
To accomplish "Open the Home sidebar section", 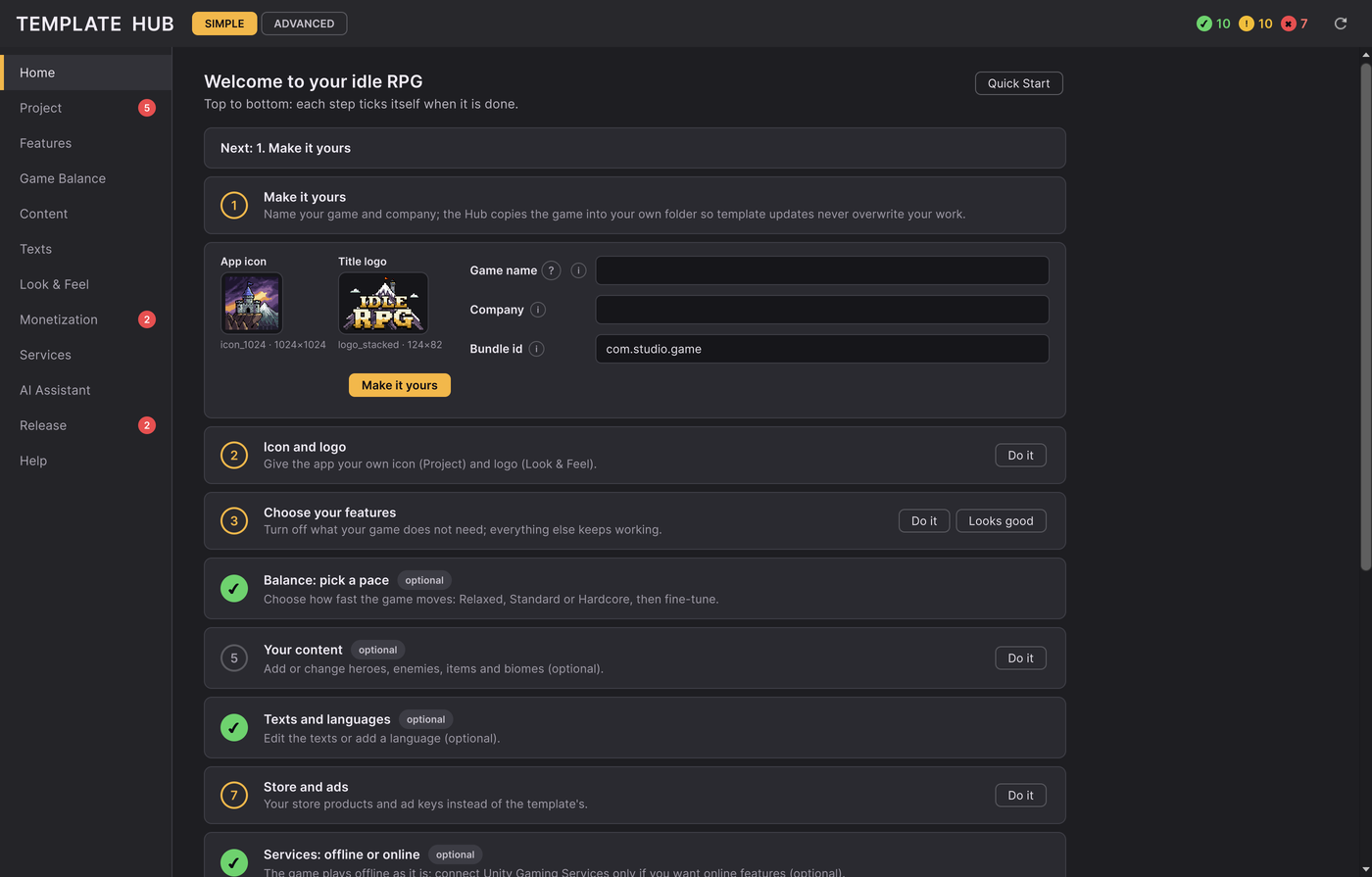I will coord(86,73).
